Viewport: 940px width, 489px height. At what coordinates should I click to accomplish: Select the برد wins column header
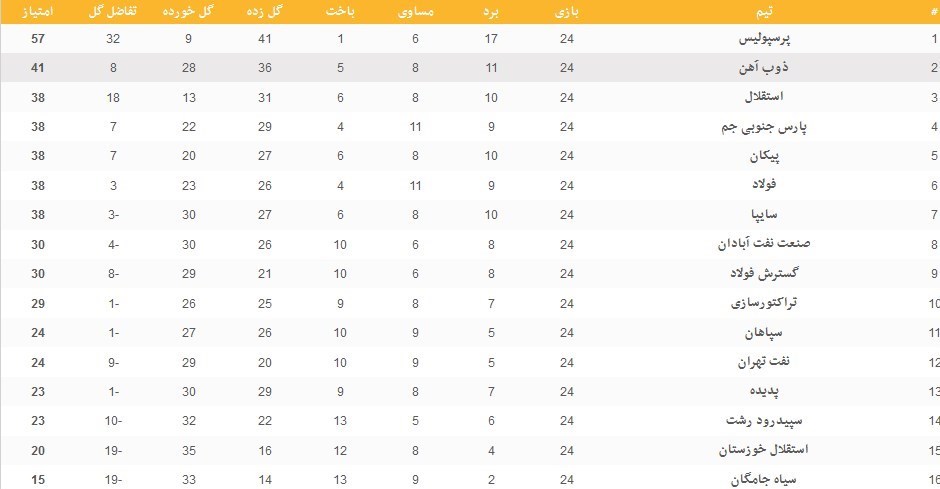tap(491, 11)
